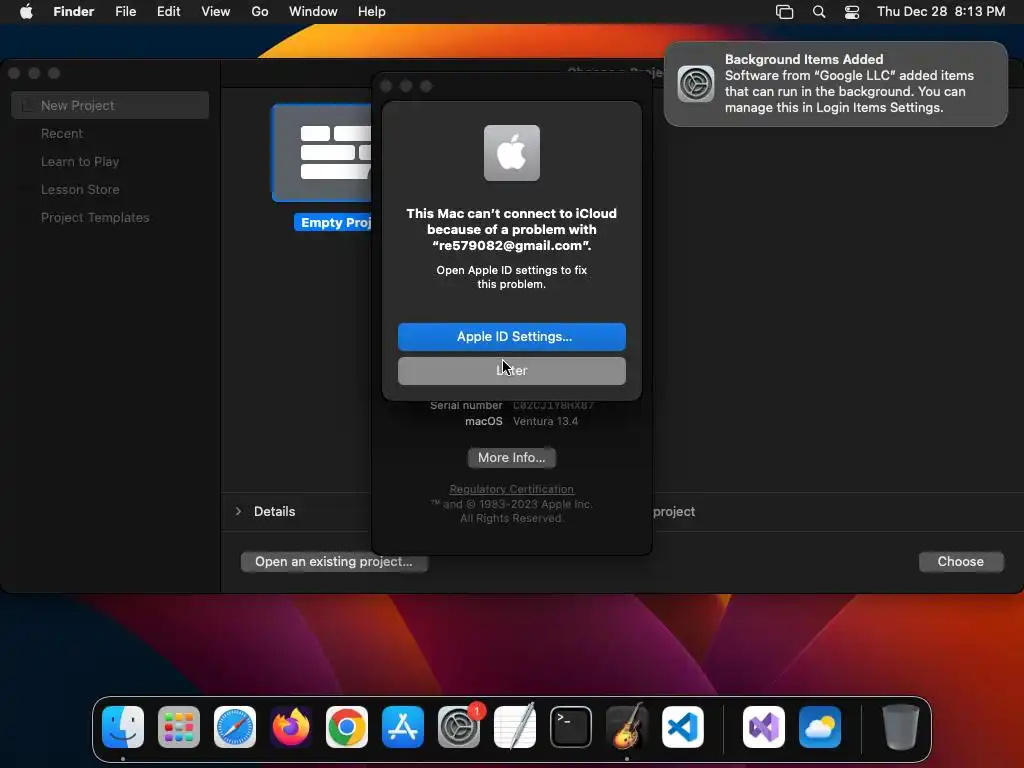
Task: Open the Finder menu
Action: pos(74,12)
